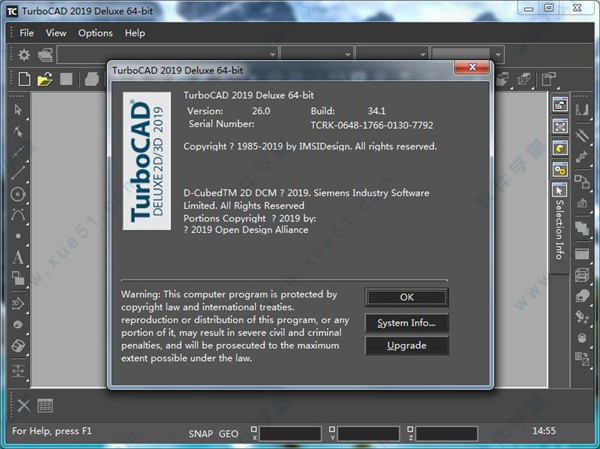Close the About dialog with red X

[472, 67]
